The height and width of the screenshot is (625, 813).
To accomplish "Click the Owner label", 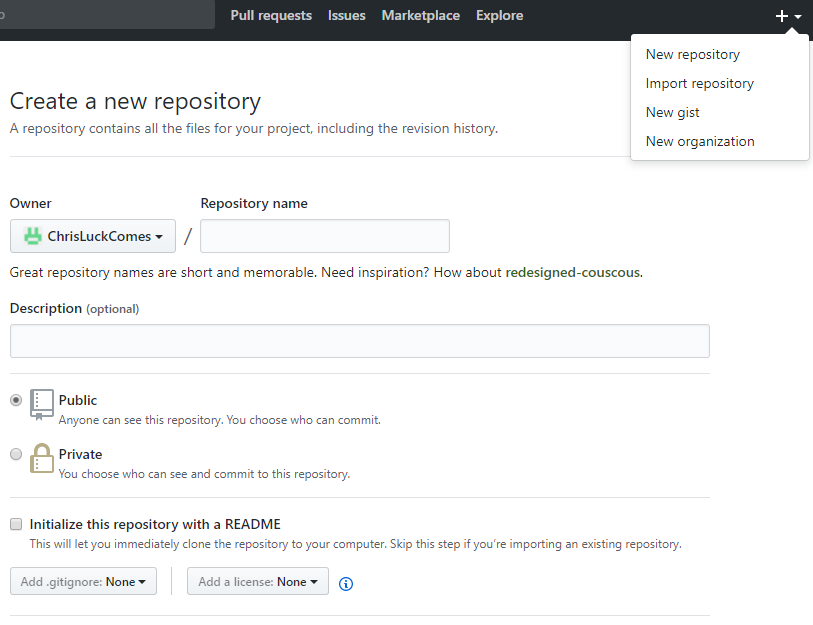I will click(31, 203).
